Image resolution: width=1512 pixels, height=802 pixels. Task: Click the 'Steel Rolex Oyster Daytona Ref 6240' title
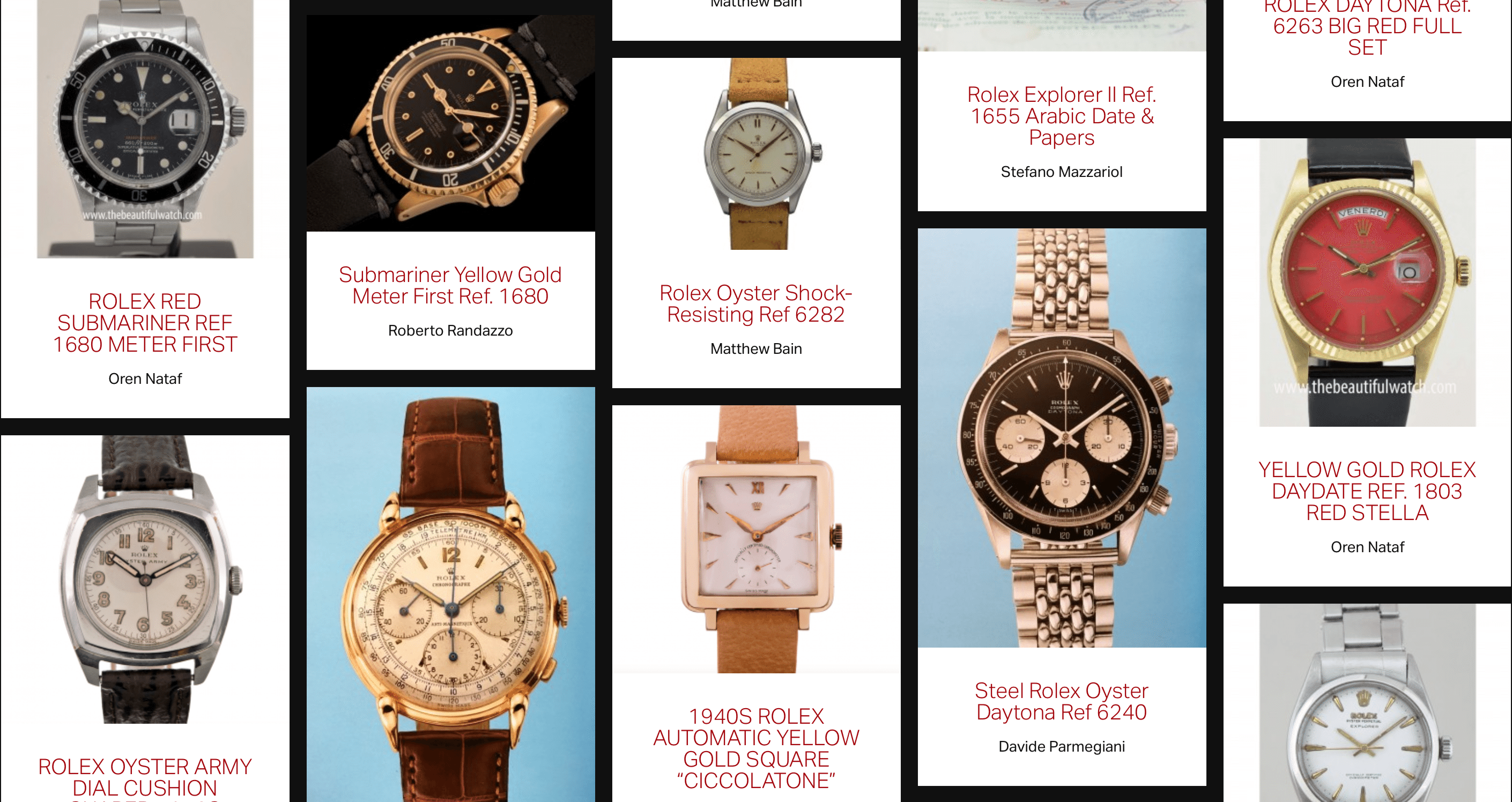point(1062,702)
